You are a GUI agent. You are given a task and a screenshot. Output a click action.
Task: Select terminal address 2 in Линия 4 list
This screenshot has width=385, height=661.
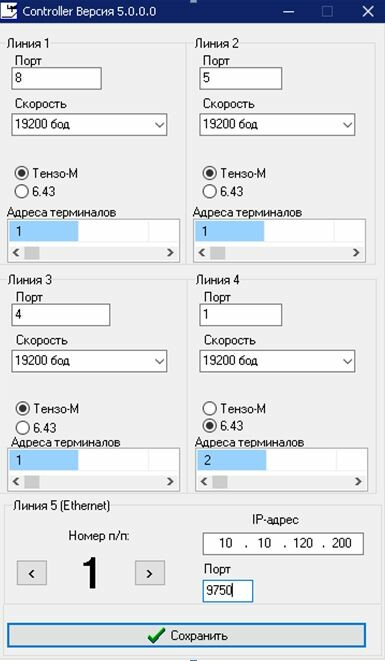tap(232, 460)
